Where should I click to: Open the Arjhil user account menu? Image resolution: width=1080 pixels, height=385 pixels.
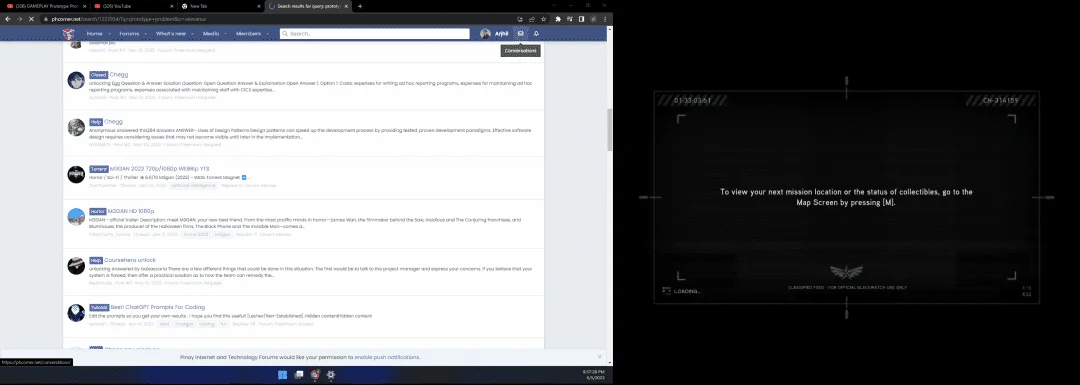click(494, 33)
